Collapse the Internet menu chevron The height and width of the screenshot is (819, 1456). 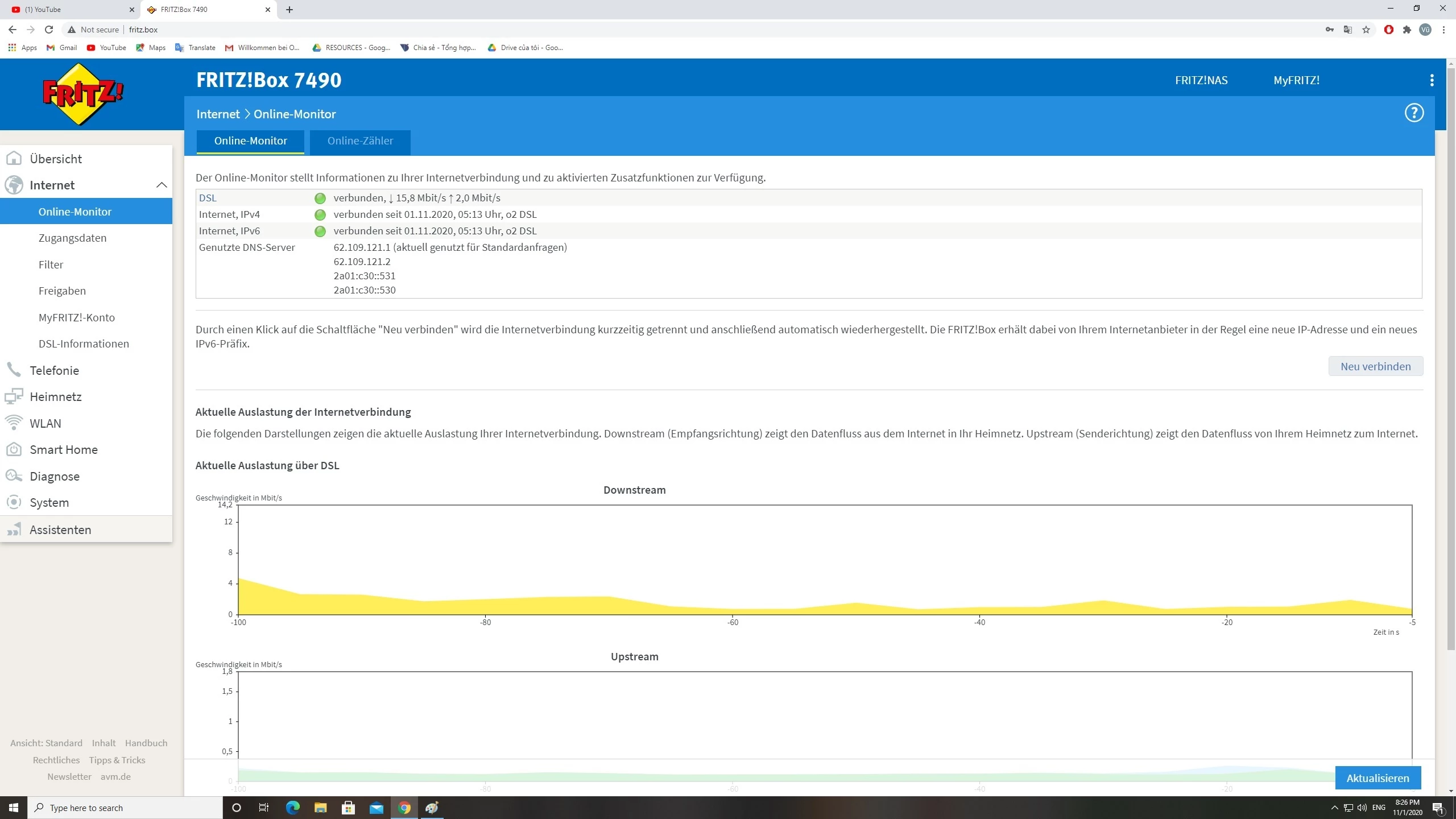162,185
